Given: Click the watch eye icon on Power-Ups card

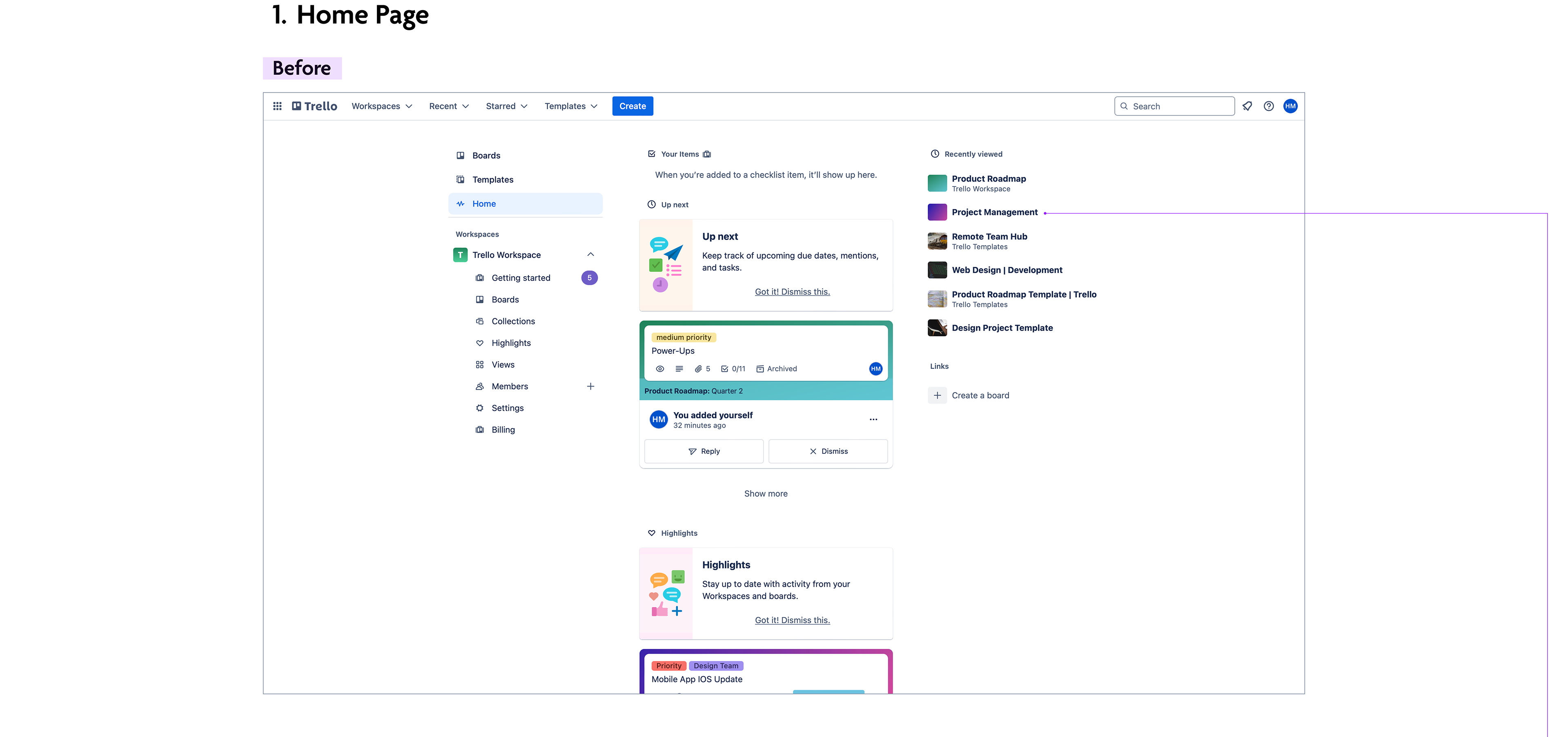Looking at the screenshot, I should [x=660, y=368].
